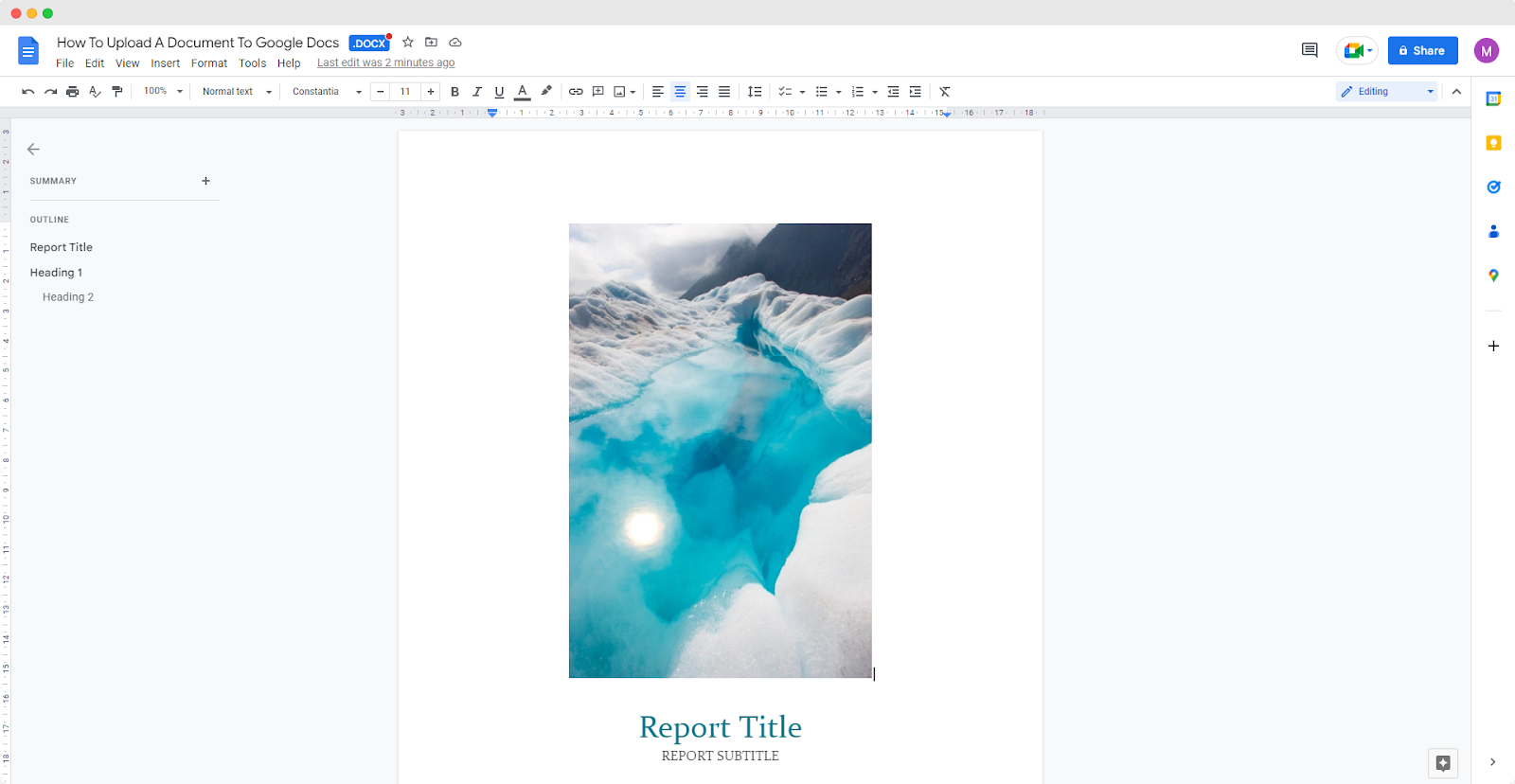The height and width of the screenshot is (784, 1515).
Task: Click the .DOCX format badge
Action: (369, 43)
